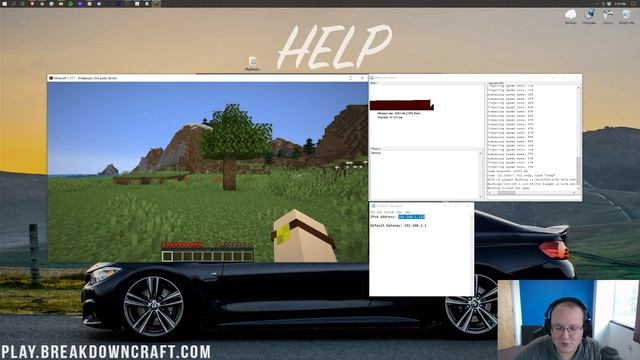Click the Minecraft game window title bar
The height and width of the screenshot is (360, 640).
[208, 78]
